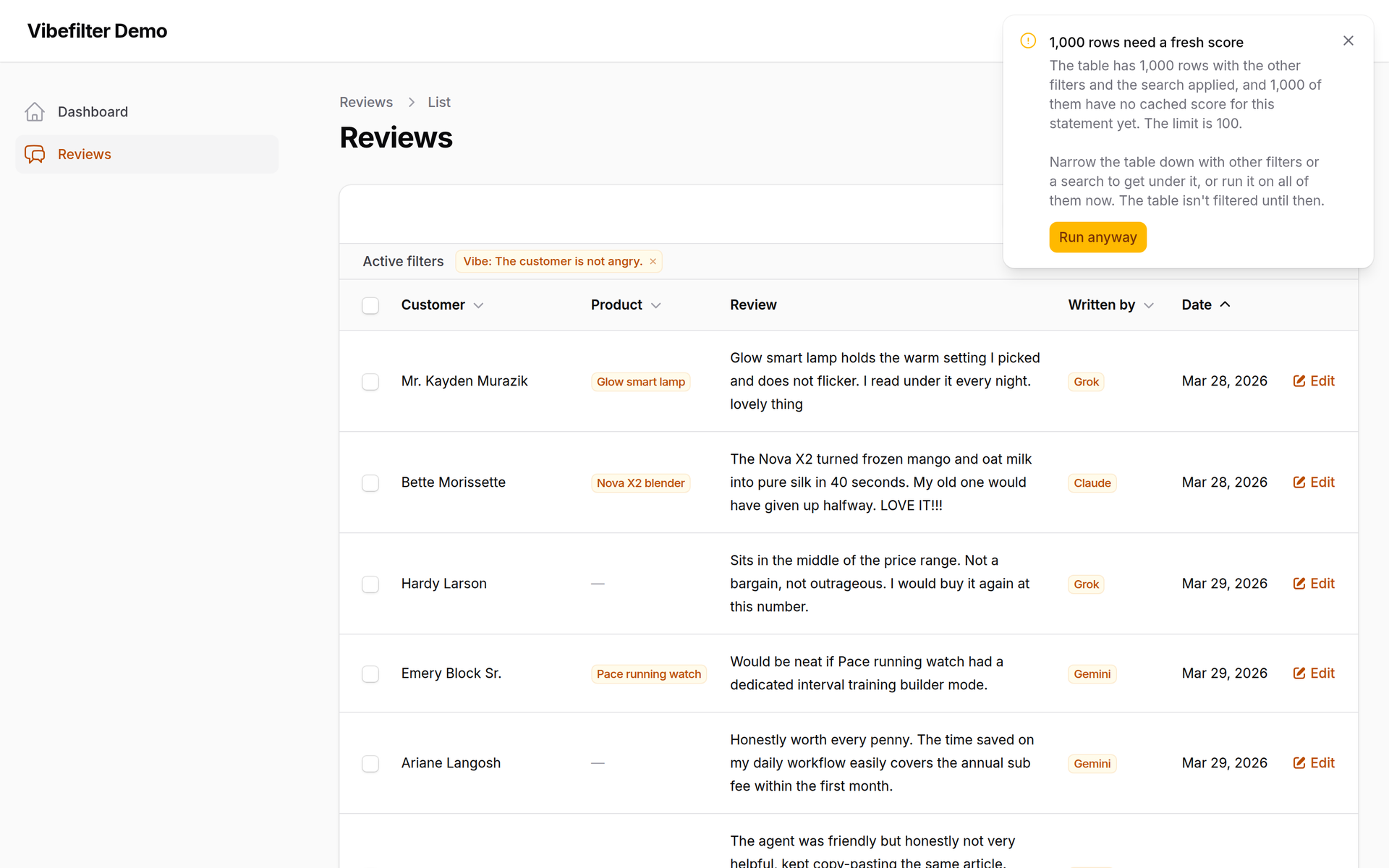Click Edit link for Mr. Kayden Murazik
1389x868 pixels.
coord(1314,381)
